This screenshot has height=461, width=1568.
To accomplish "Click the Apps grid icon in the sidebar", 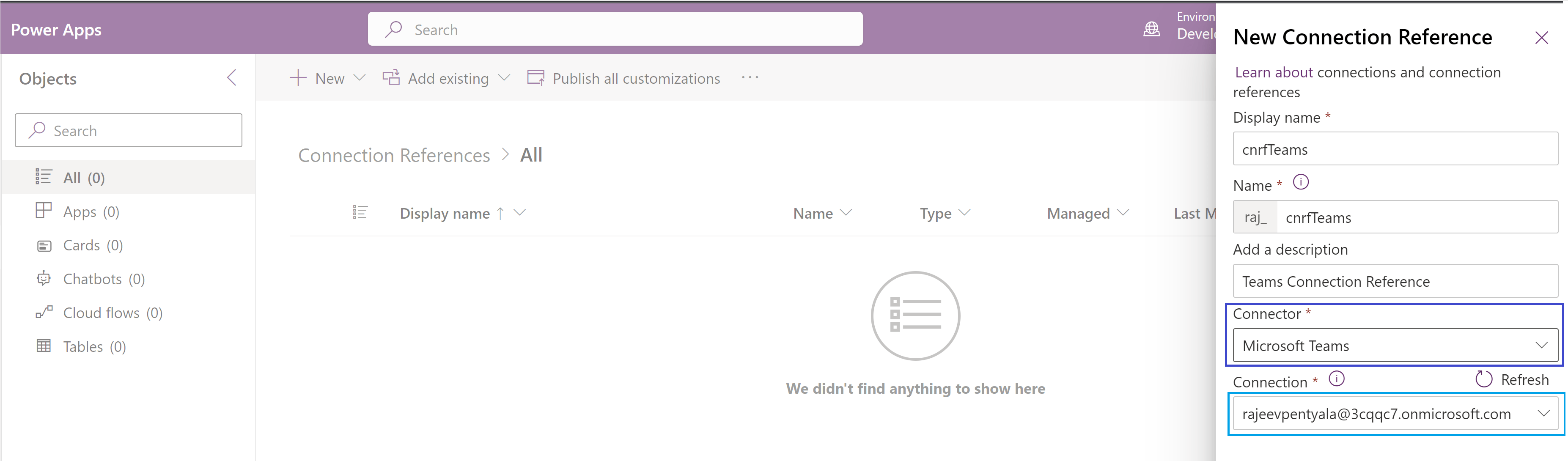I will tap(43, 211).
